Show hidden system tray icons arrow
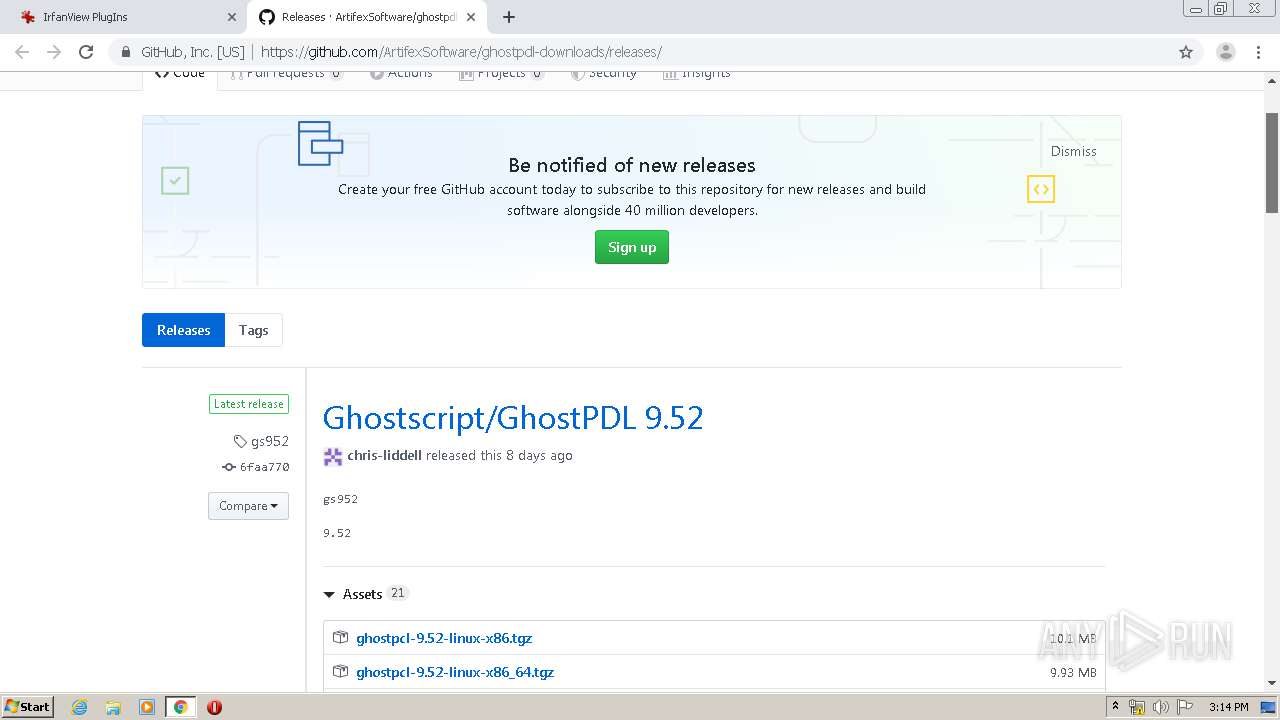Screen dimensions: 1280x720 pyautogui.click(x=1115, y=707)
